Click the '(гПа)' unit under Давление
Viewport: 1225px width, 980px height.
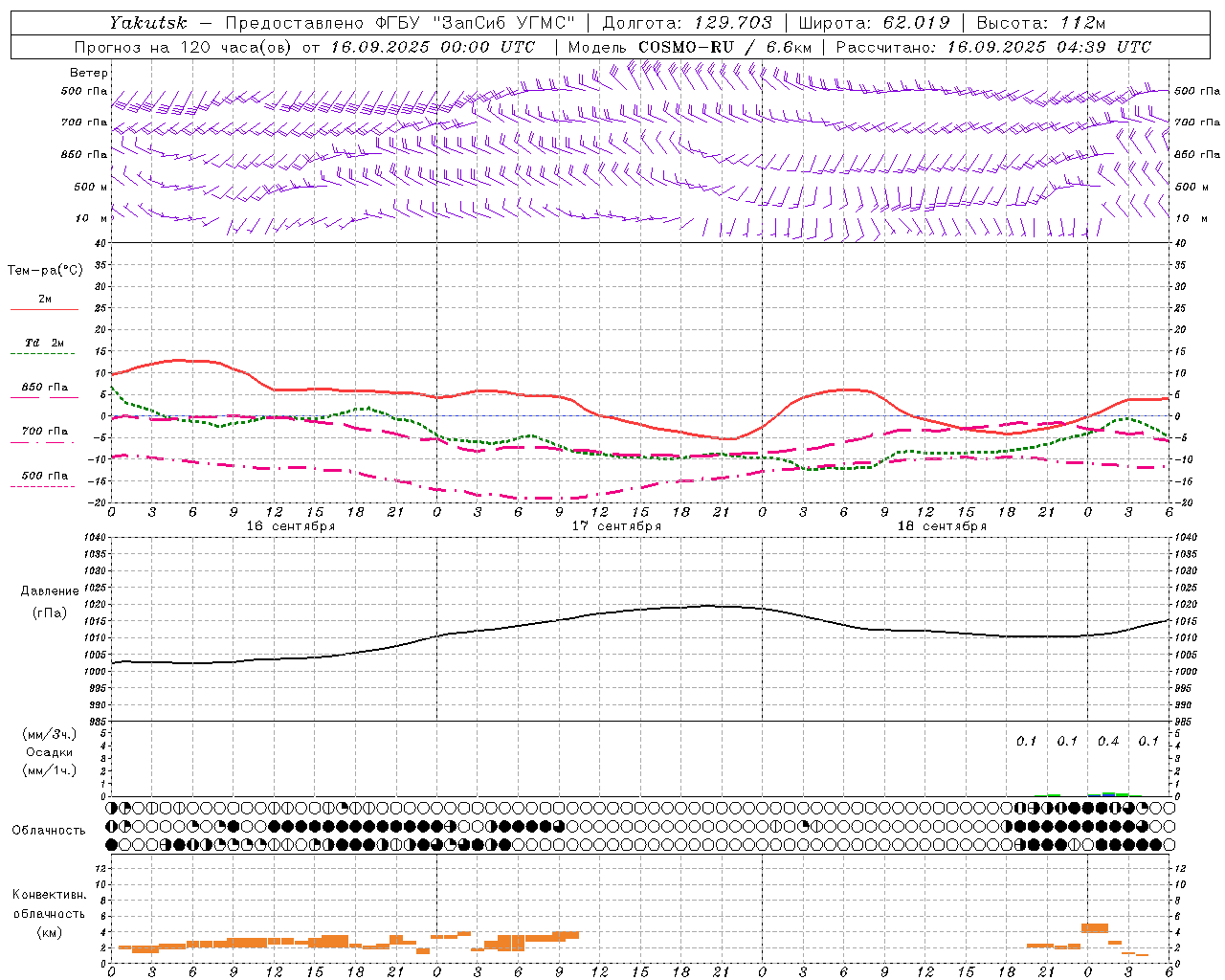click(50, 612)
